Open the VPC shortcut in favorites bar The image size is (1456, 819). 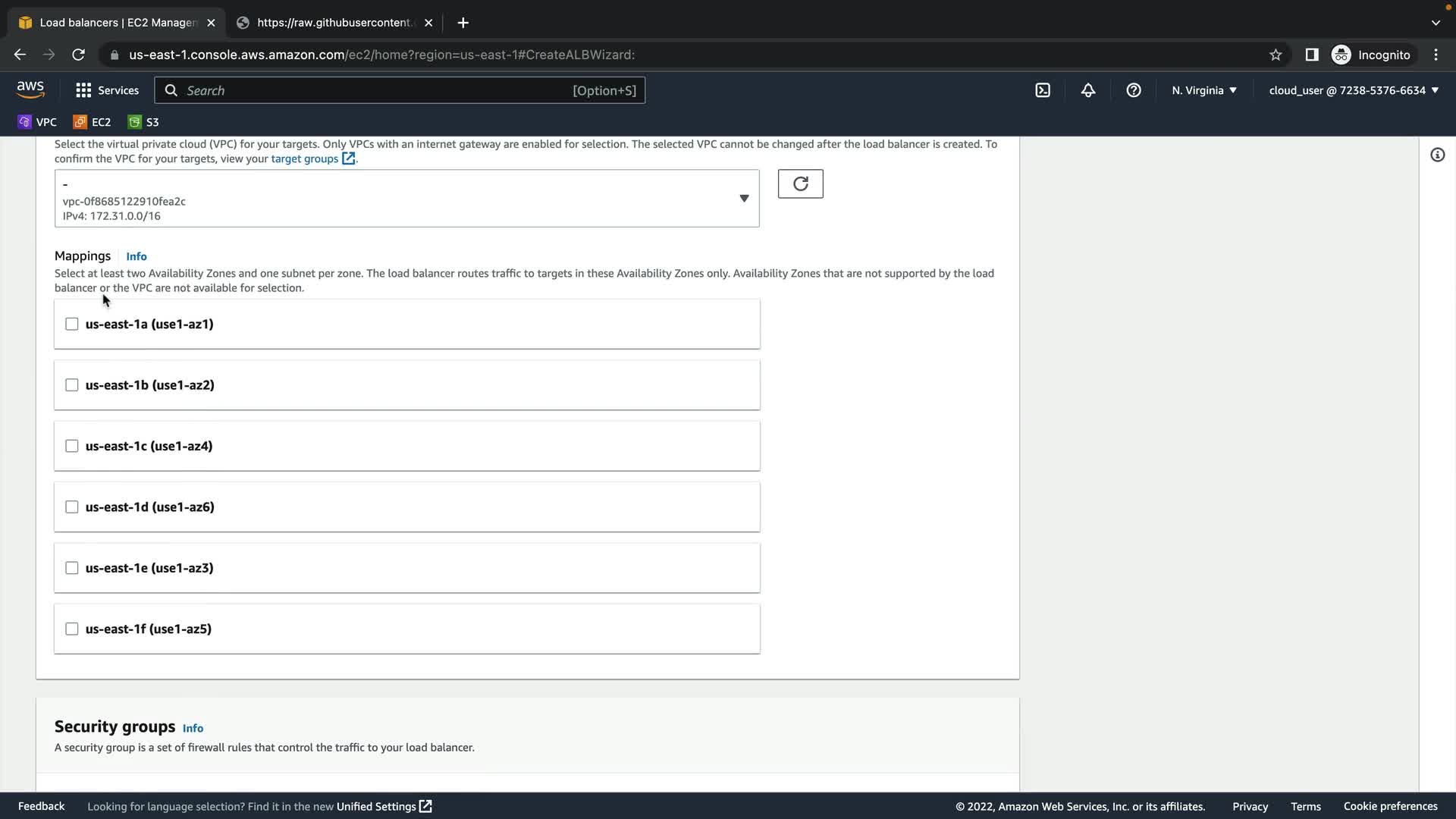pyautogui.click(x=37, y=122)
